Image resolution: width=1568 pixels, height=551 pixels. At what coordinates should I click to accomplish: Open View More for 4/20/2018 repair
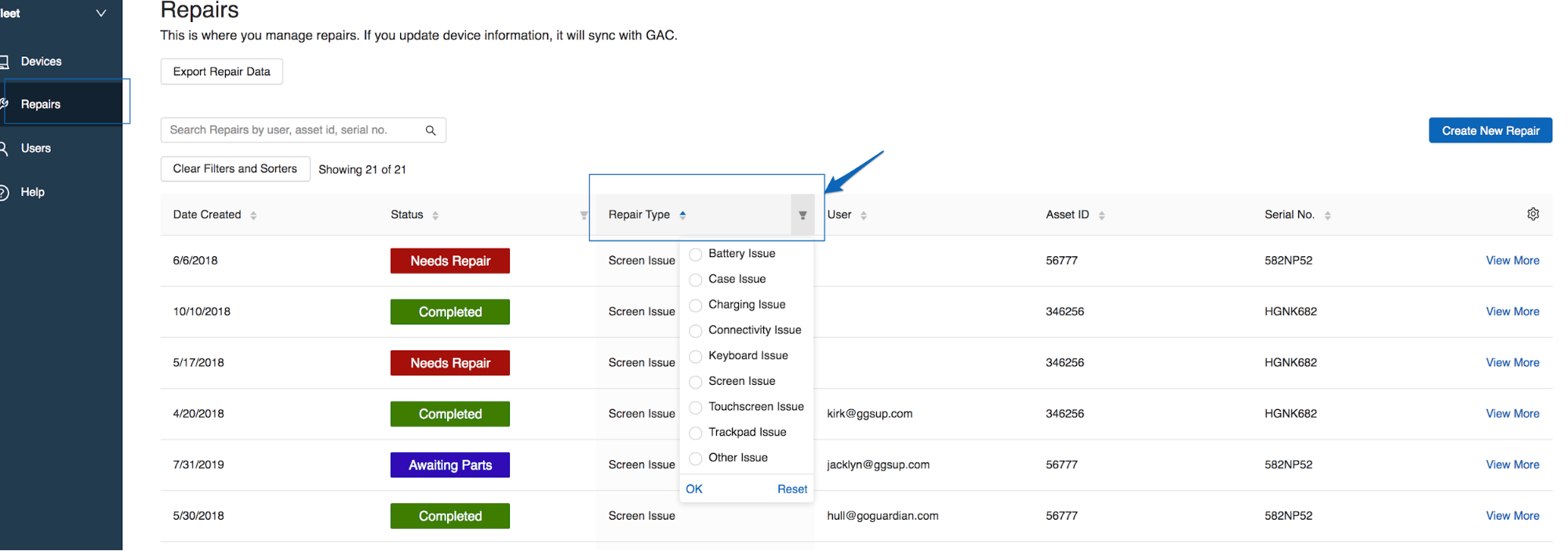point(1512,413)
